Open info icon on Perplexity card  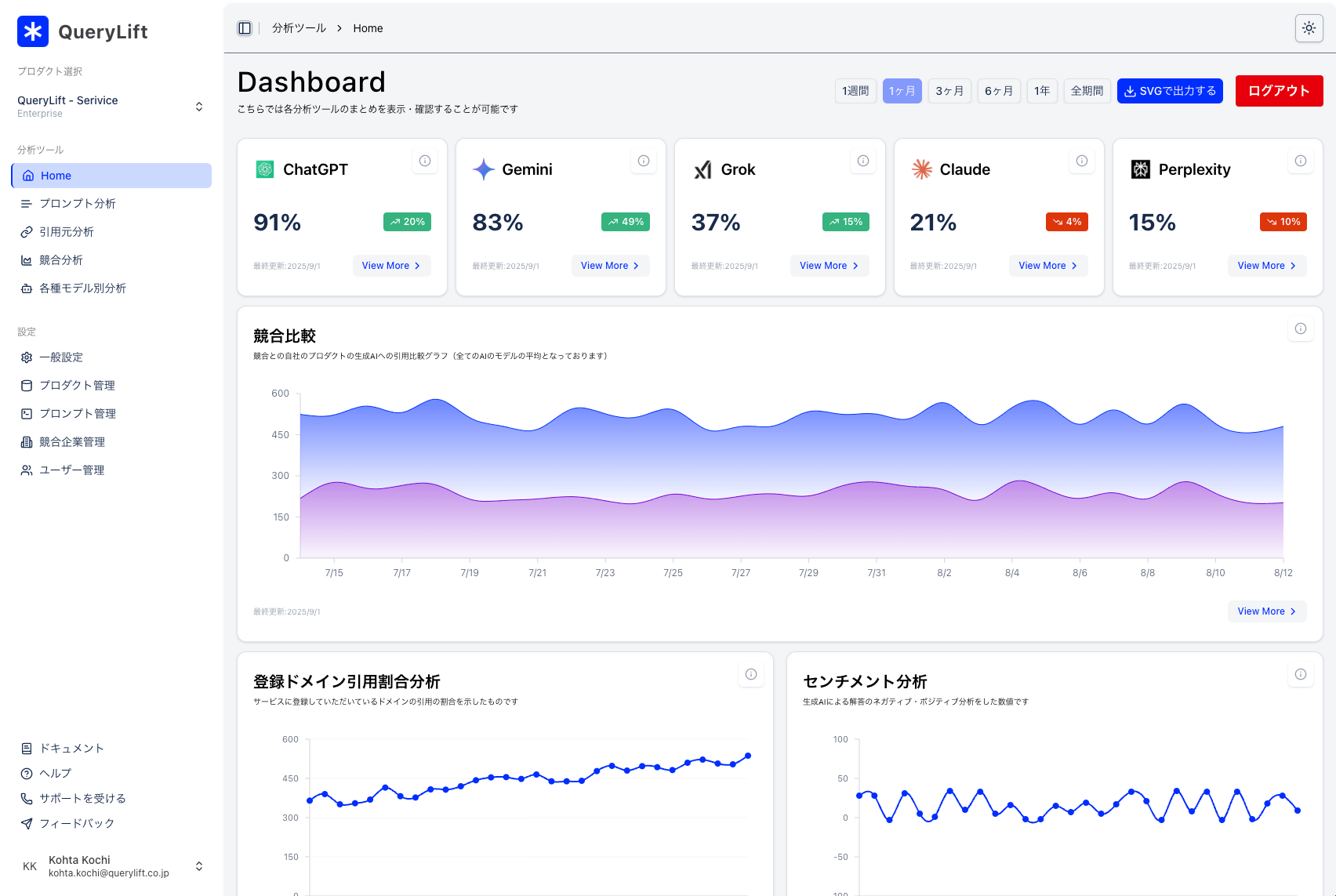[x=1301, y=161]
